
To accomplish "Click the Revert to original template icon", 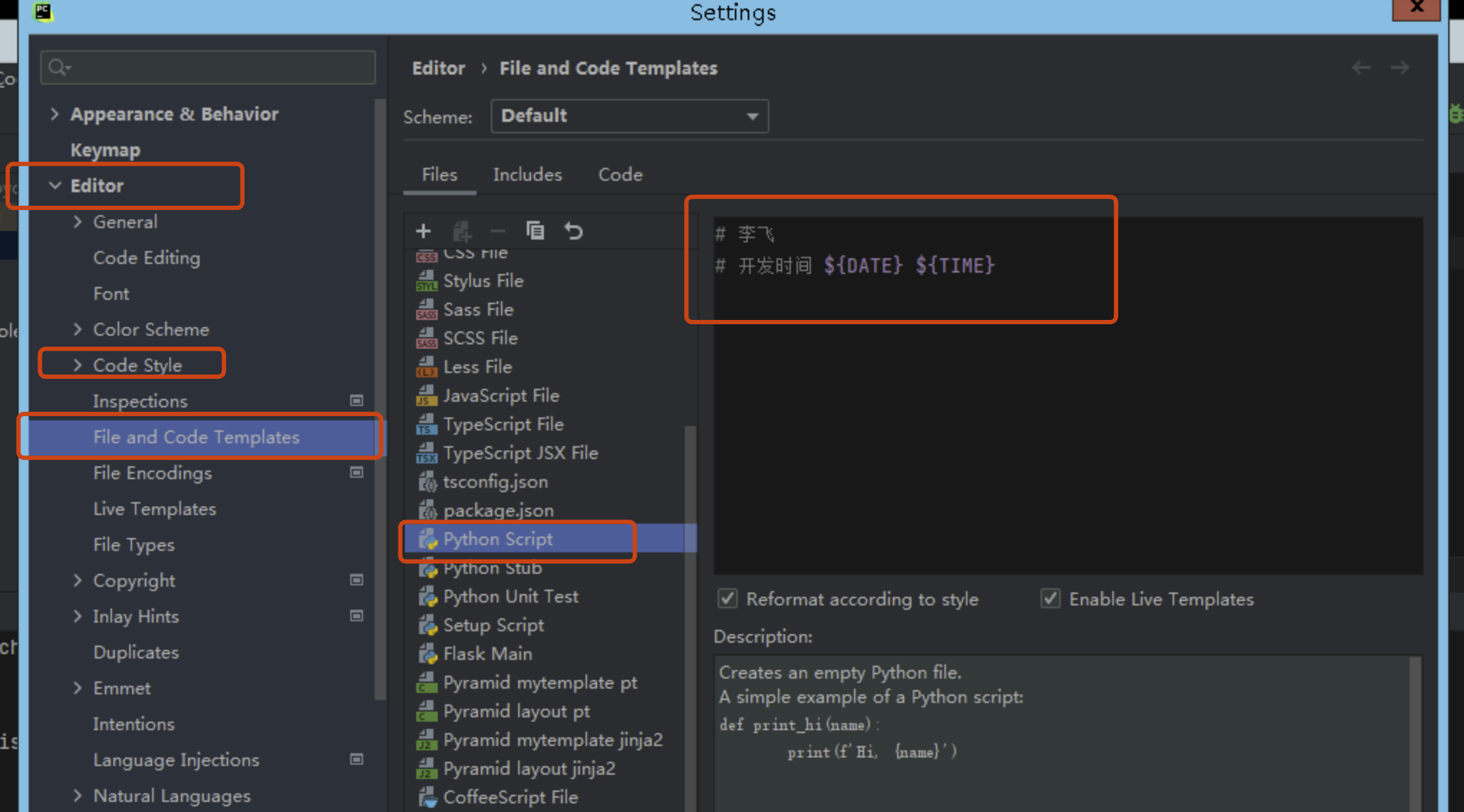I will coord(573,231).
